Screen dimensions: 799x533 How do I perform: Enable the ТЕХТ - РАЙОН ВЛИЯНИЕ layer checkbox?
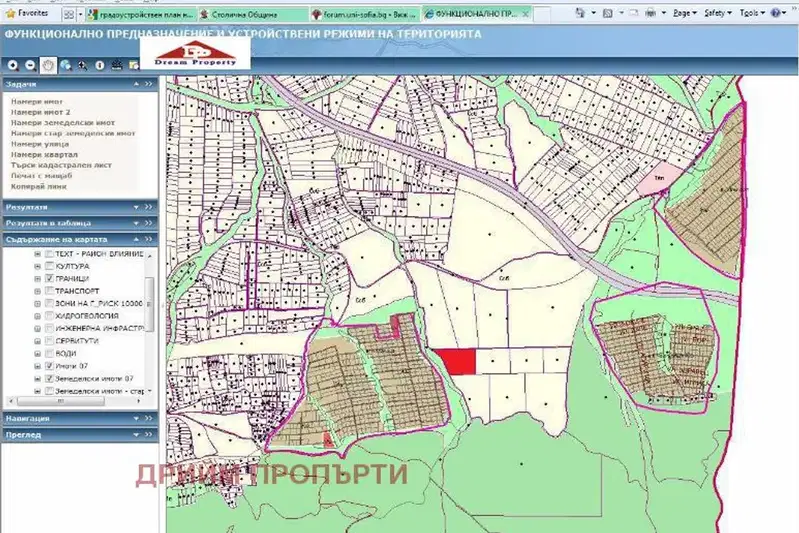tap(49, 253)
